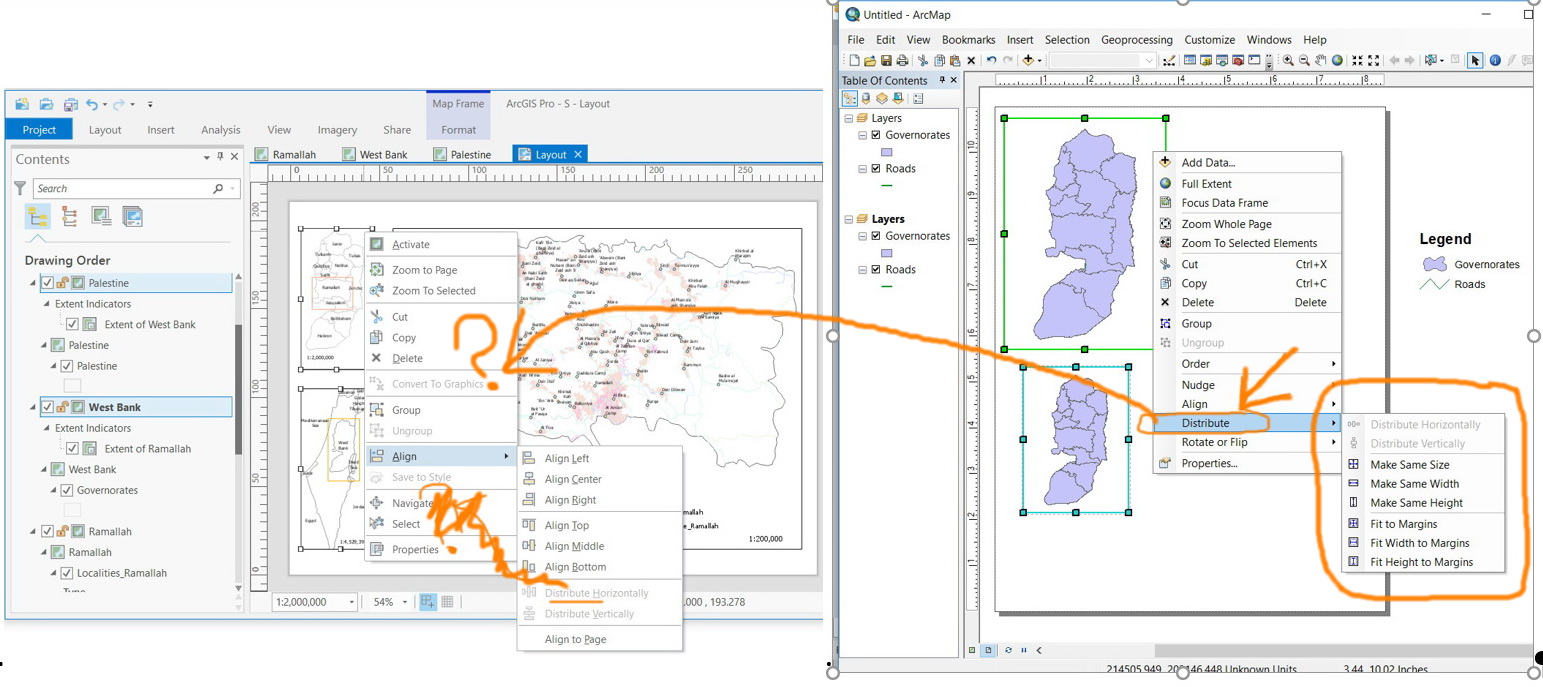Toggle Palestine layer checkbox
Viewport: 1543px width, 687px height.
(67, 366)
